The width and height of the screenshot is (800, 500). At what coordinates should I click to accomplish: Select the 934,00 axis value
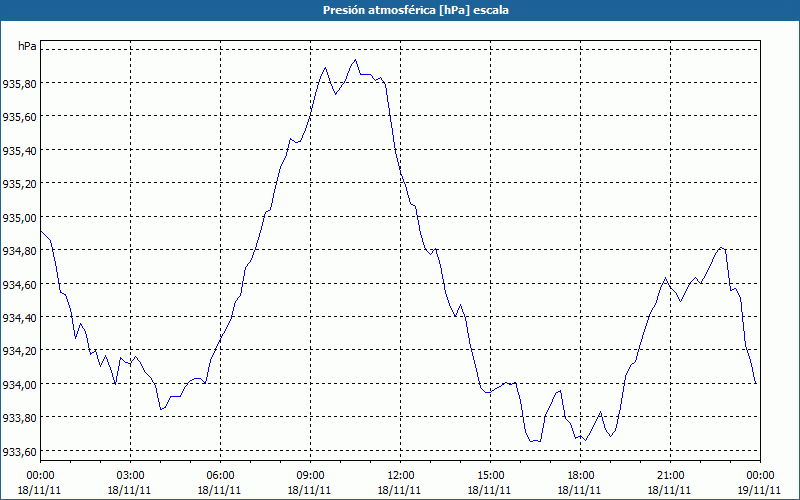[x=19, y=384]
